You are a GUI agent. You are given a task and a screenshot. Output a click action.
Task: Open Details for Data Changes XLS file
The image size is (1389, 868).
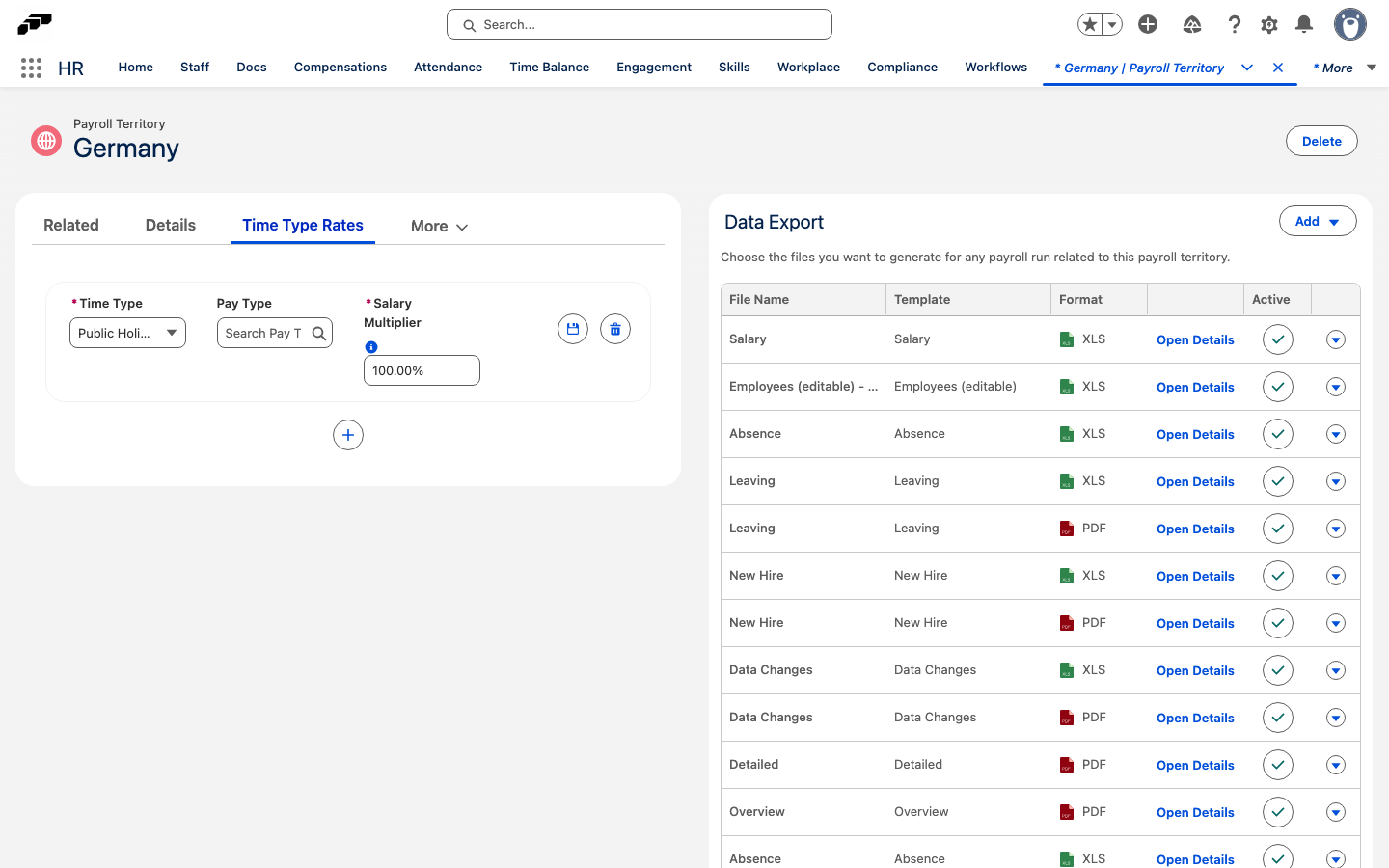click(1195, 670)
